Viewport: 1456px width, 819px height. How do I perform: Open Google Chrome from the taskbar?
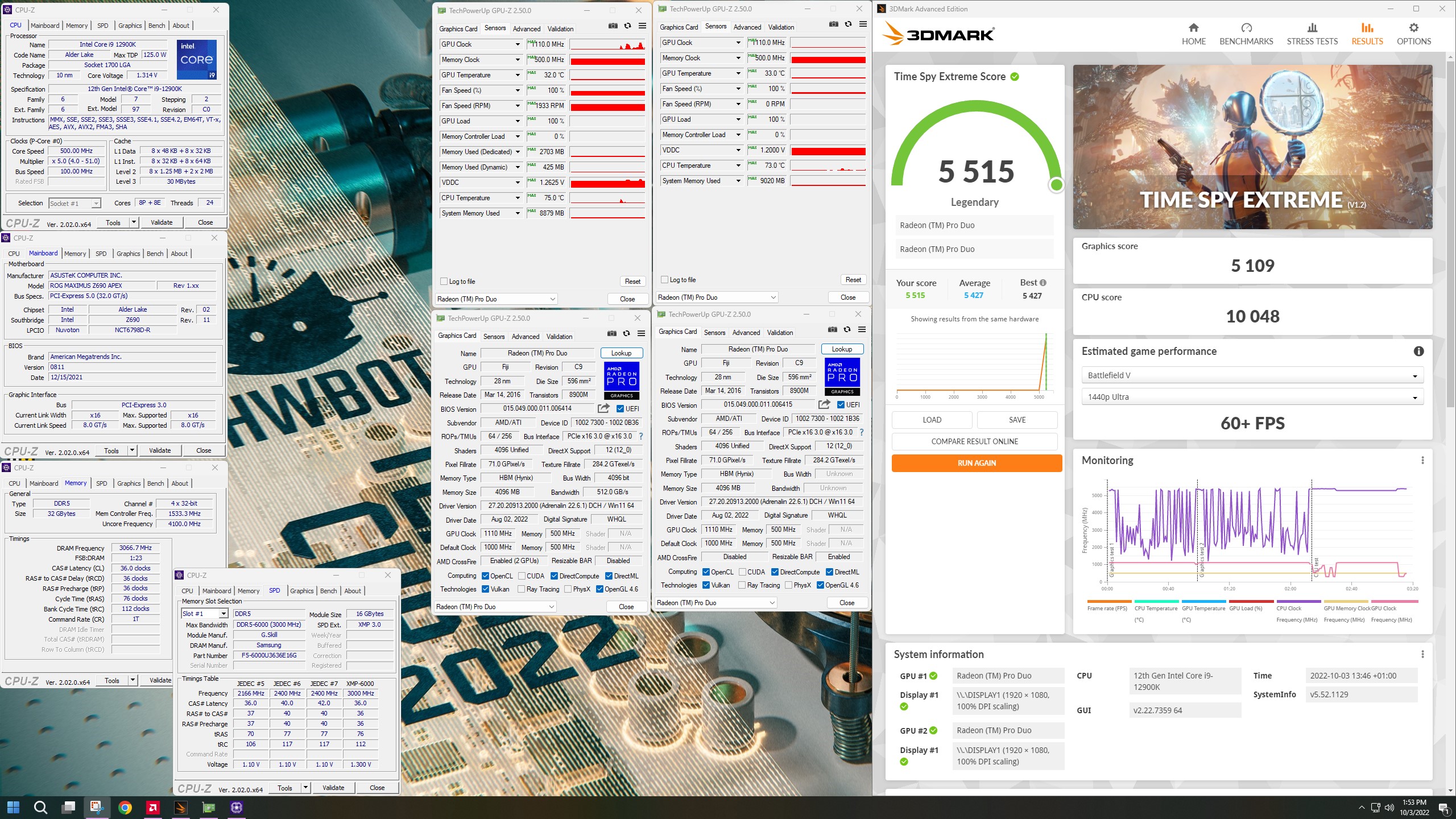coord(125,807)
